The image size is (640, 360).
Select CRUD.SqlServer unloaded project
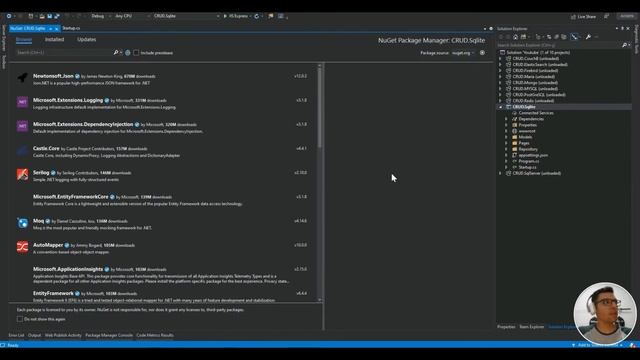click(536, 173)
